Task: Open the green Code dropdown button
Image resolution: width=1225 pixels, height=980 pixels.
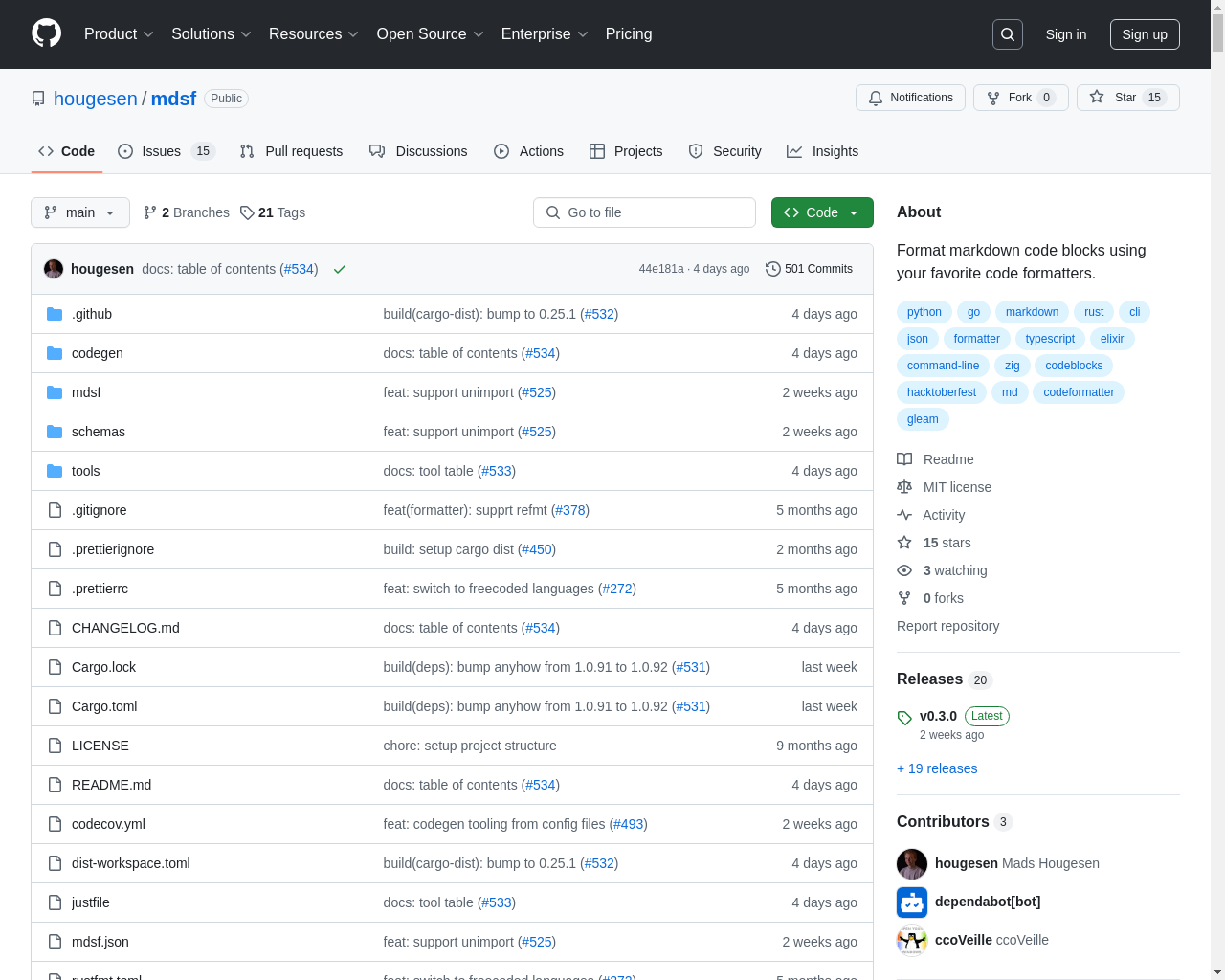Action: (x=822, y=212)
